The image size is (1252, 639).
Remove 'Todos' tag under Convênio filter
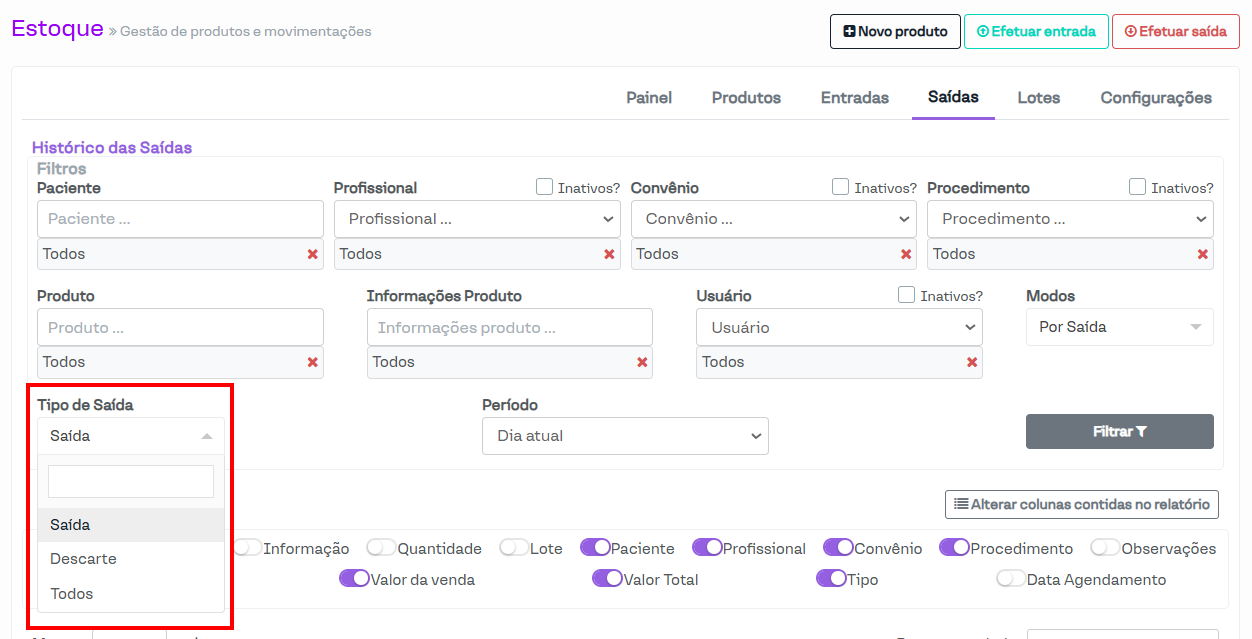coord(906,254)
